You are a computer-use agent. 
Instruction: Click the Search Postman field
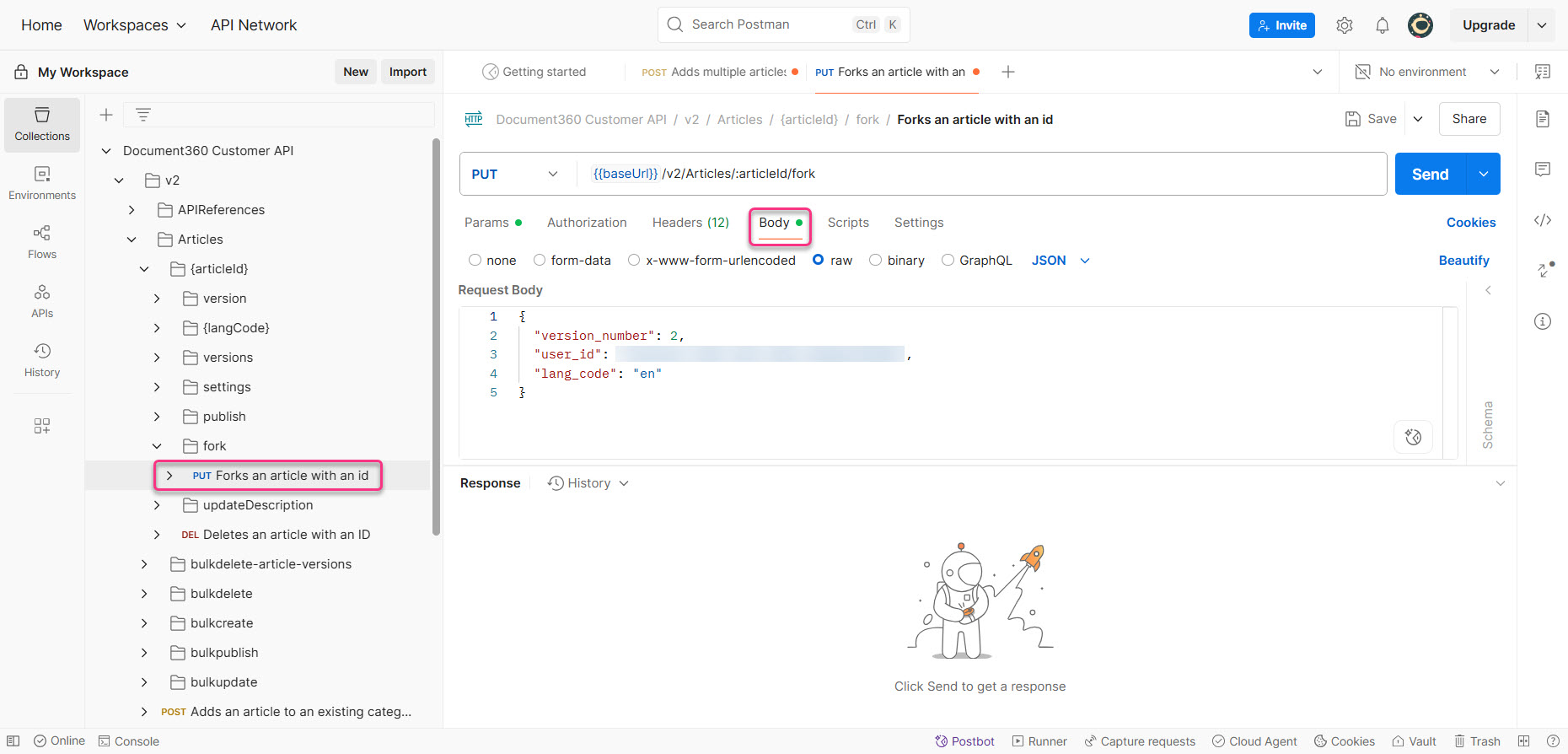click(x=784, y=24)
